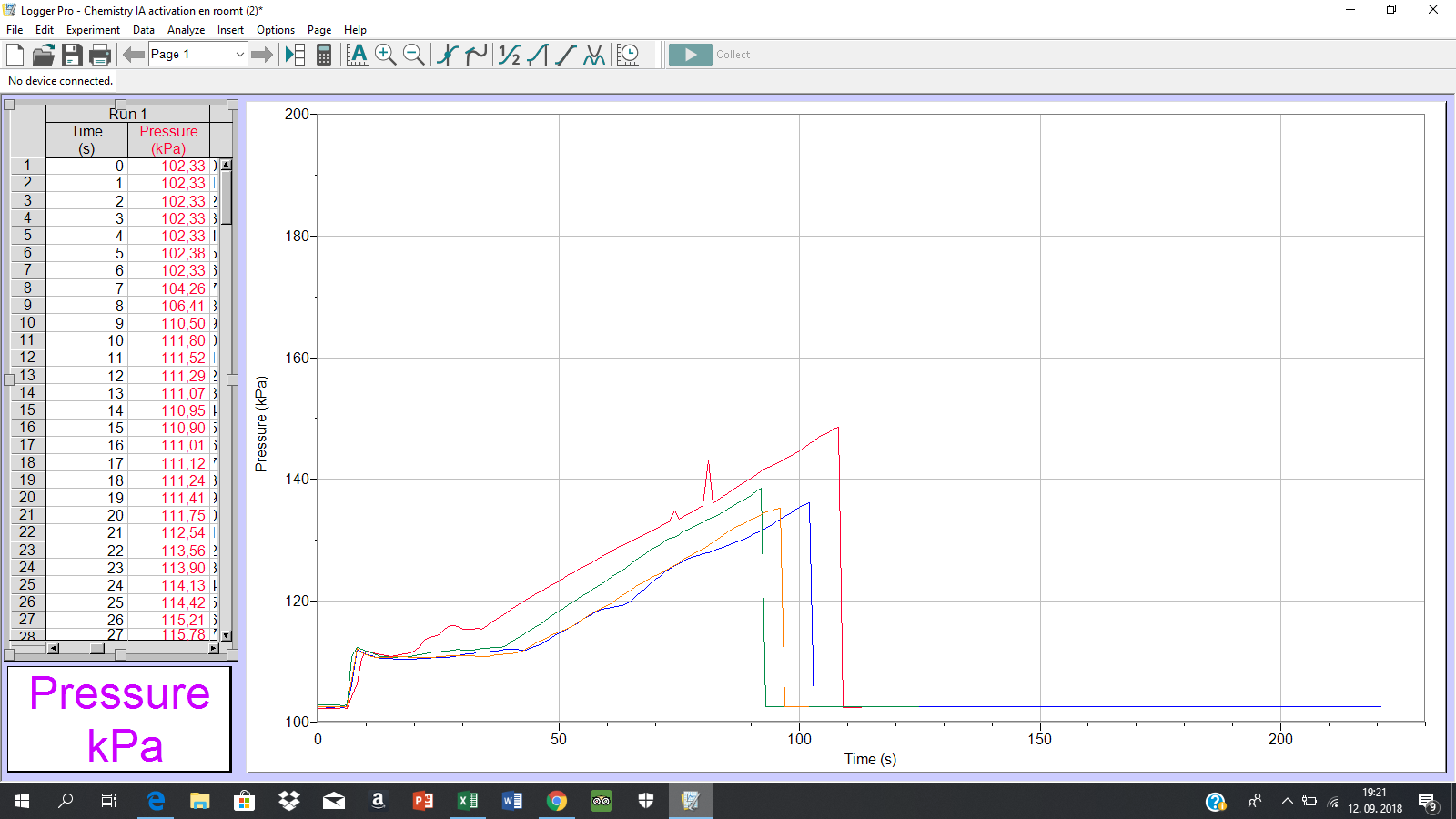Open the Data Collection settings clock icon
1456x819 pixels.
[628, 55]
